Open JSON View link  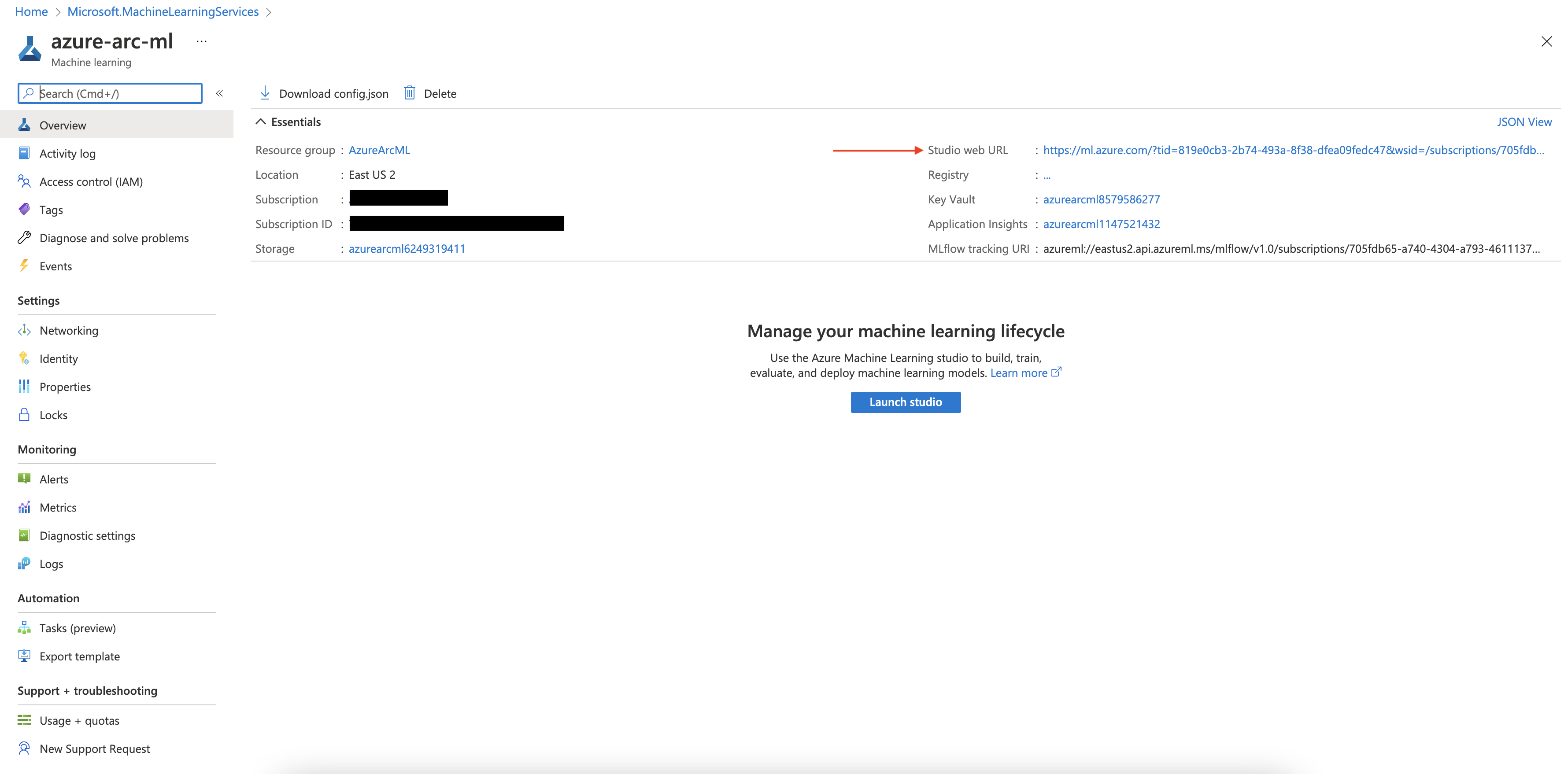click(1524, 122)
